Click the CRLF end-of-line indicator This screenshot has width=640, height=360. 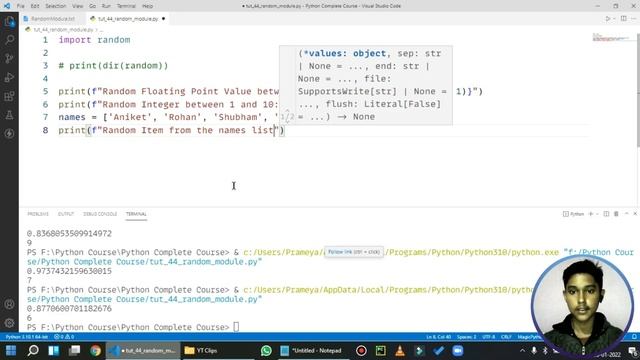(x=507, y=337)
